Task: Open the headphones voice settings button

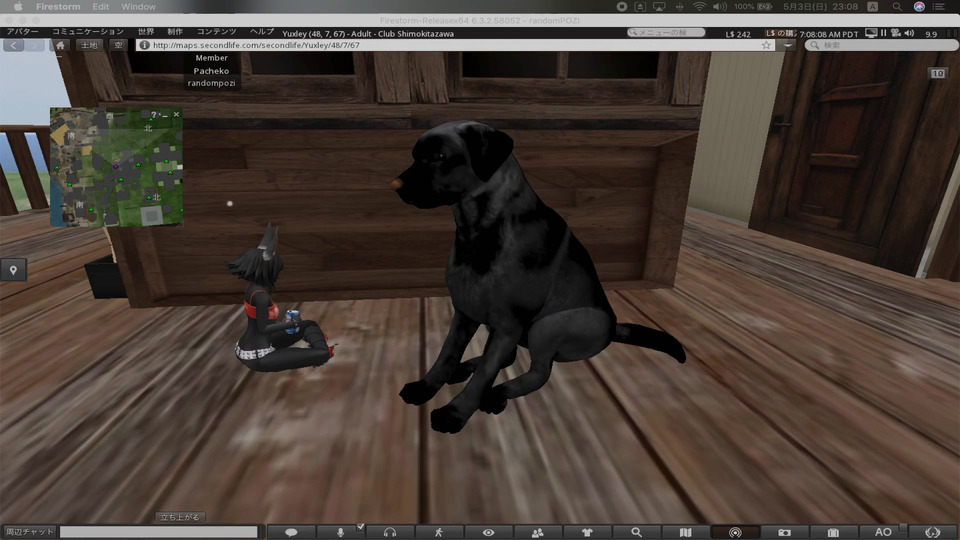Action: 389,532
